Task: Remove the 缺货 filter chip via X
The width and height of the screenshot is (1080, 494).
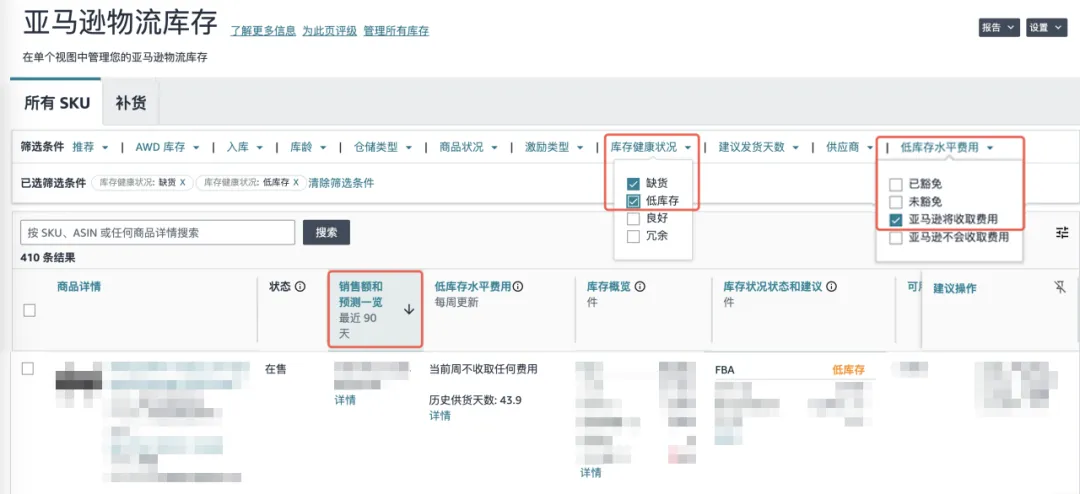Action: 182,183
